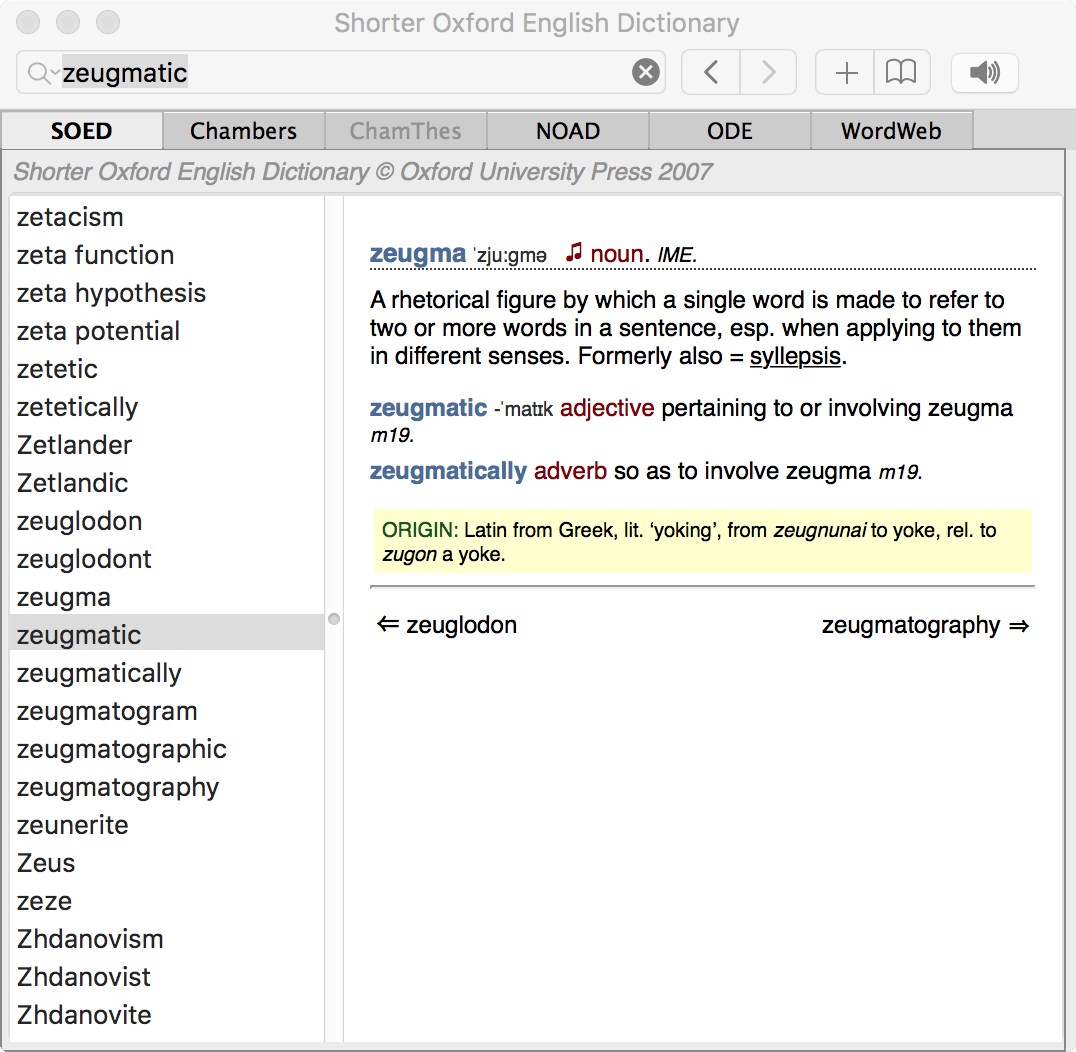Select zeta hypothesis in the word list

[x=167, y=293]
